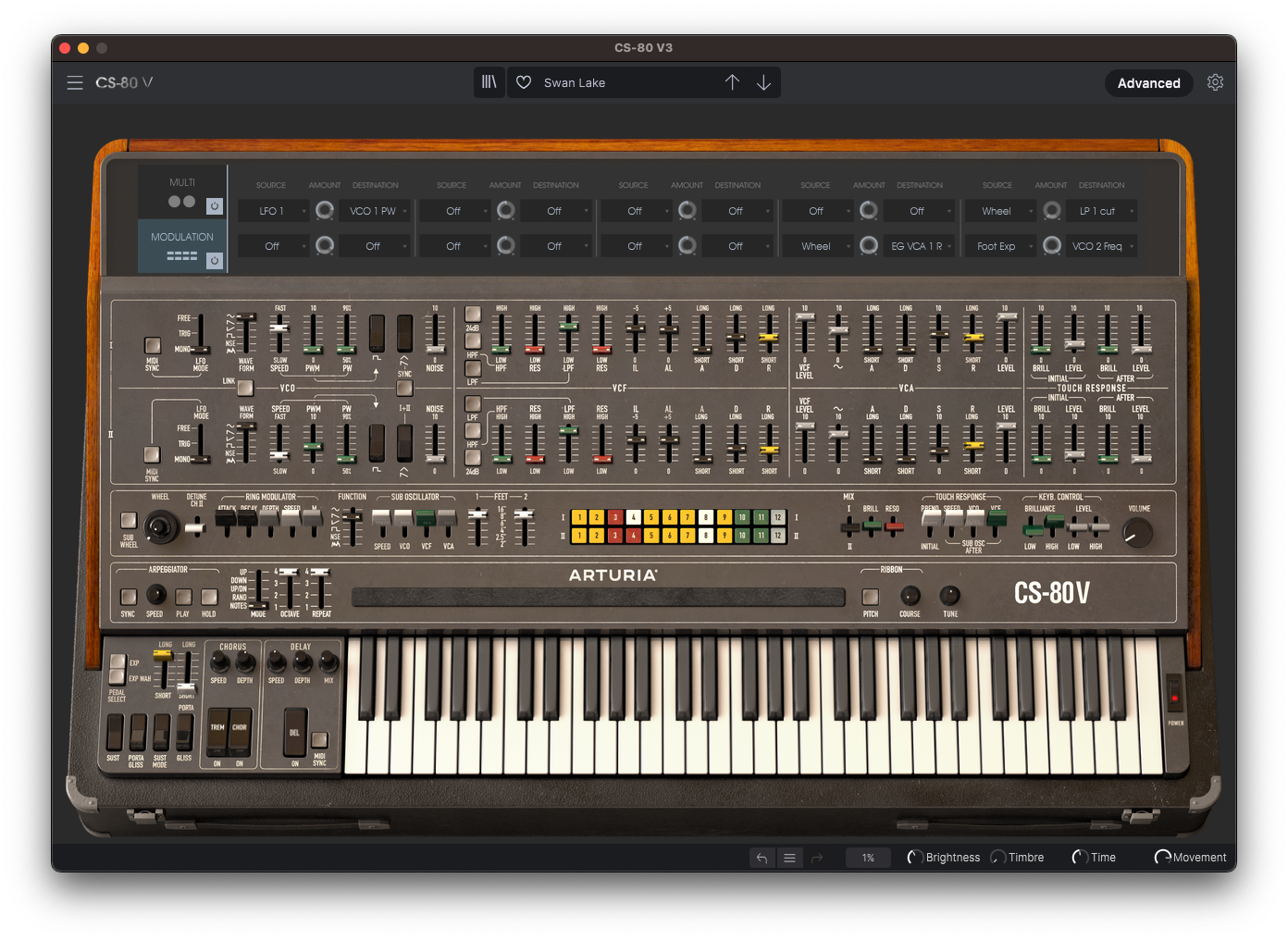Toggle the Ribbon Pitch button
The height and width of the screenshot is (940, 1288).
pyautogui.click(x=871, y=597)
